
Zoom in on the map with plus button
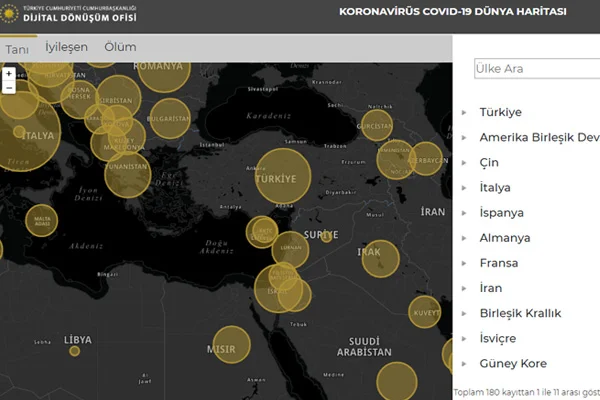(9, 73)
